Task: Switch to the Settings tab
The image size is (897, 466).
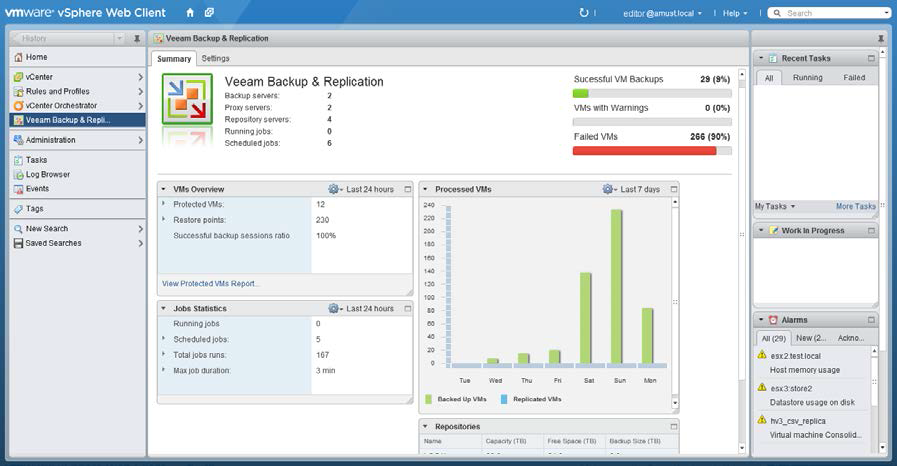Action: pyautogui.click(x=215, y=58)
